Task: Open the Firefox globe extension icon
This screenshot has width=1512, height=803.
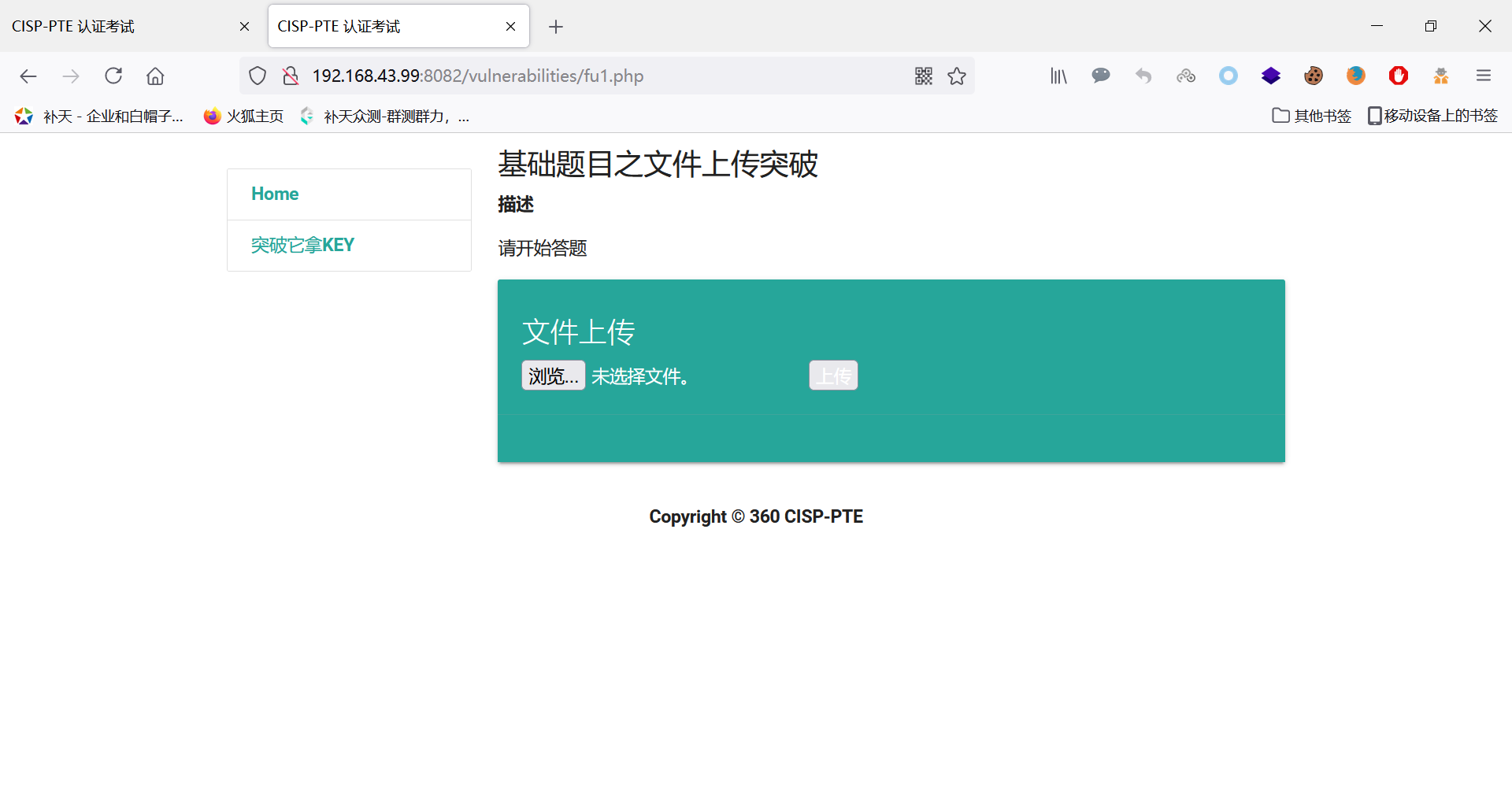Action: (x=1356, y=76)
